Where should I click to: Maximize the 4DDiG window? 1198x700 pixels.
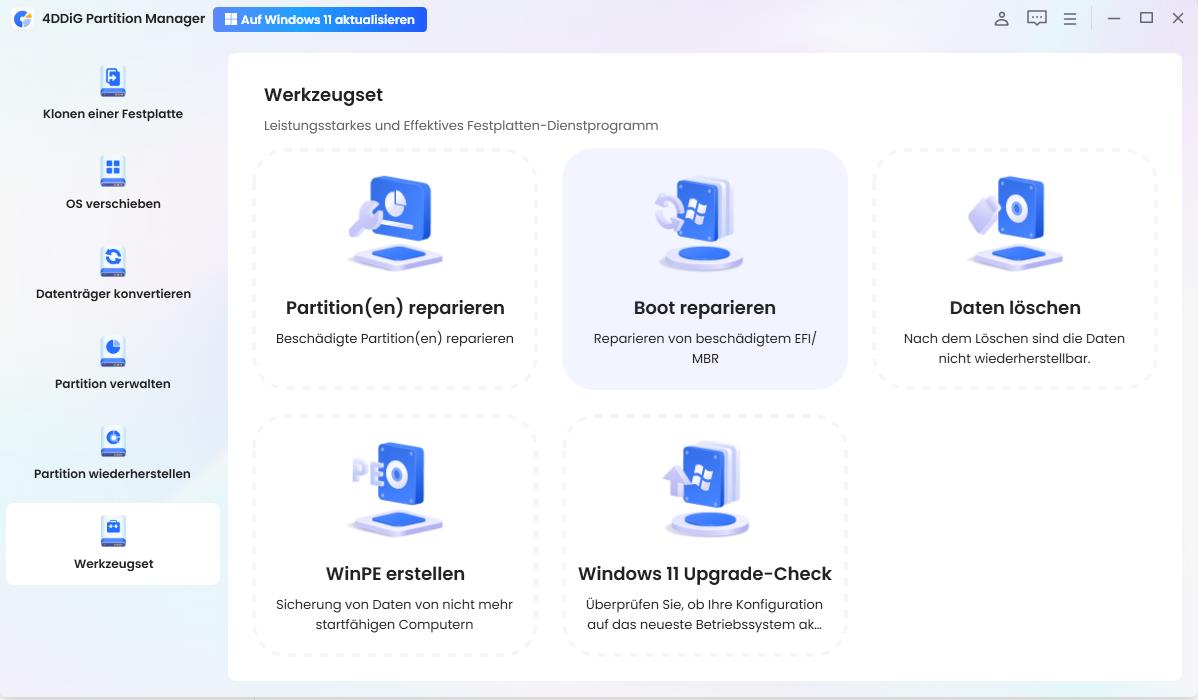[1146, 18]
